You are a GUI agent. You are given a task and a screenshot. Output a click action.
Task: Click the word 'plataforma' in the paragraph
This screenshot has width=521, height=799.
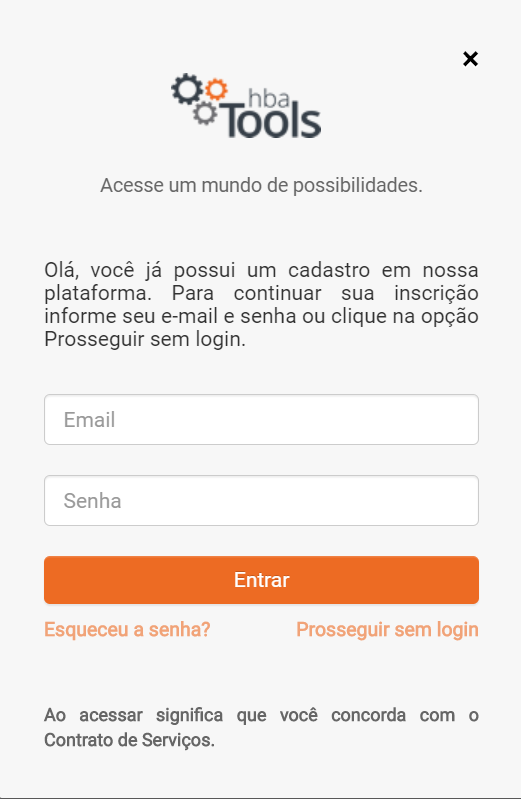pos(96,294)
